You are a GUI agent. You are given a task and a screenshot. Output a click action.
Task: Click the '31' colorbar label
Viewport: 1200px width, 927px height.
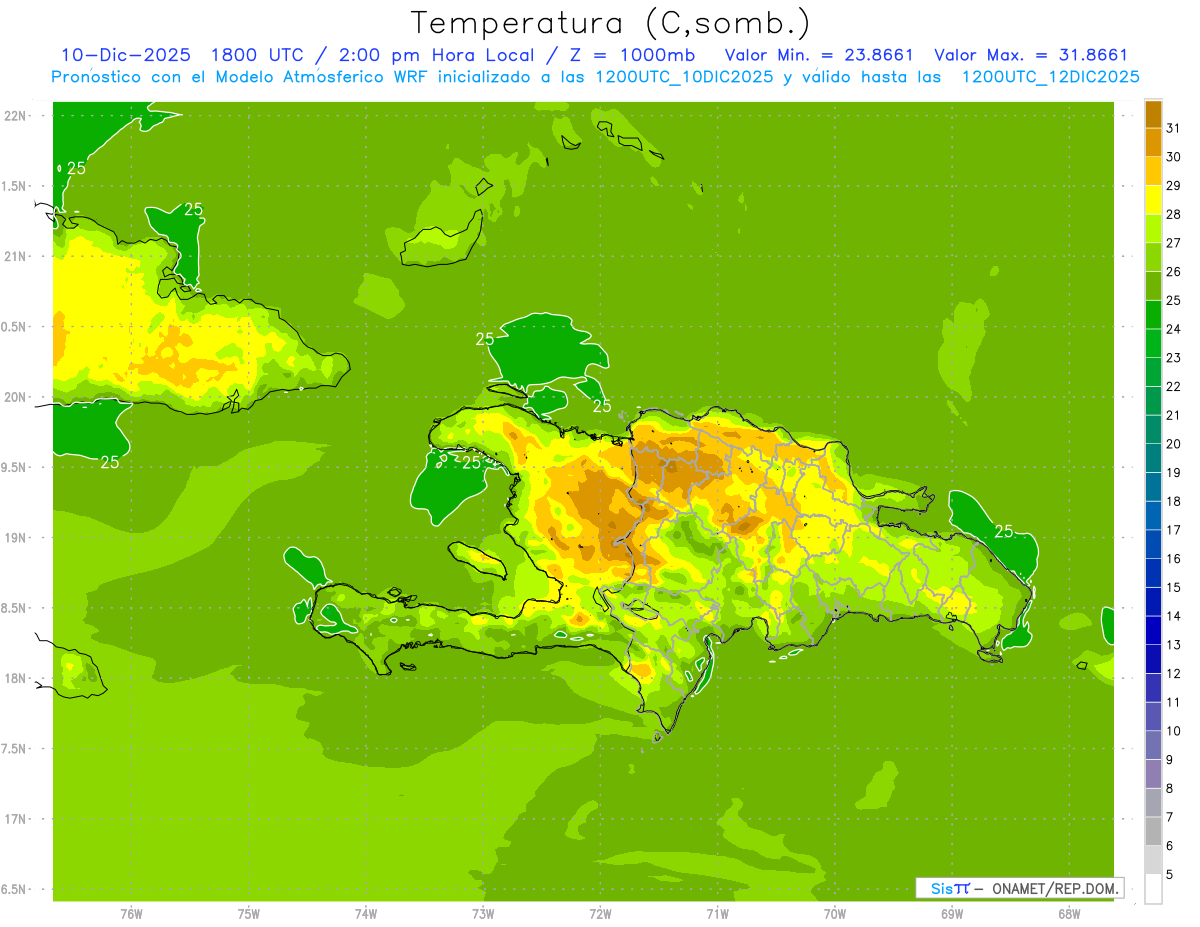(x=1173, y=128)
